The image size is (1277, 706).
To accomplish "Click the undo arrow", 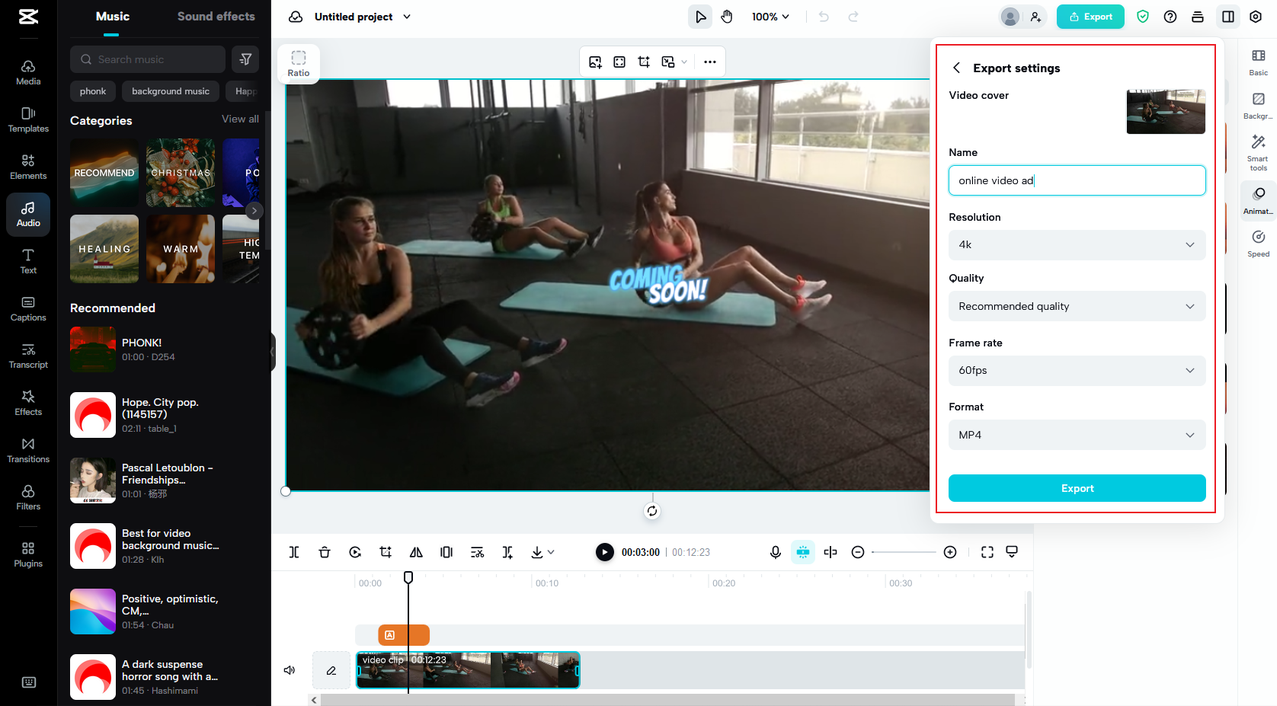I will pos(823,16).
